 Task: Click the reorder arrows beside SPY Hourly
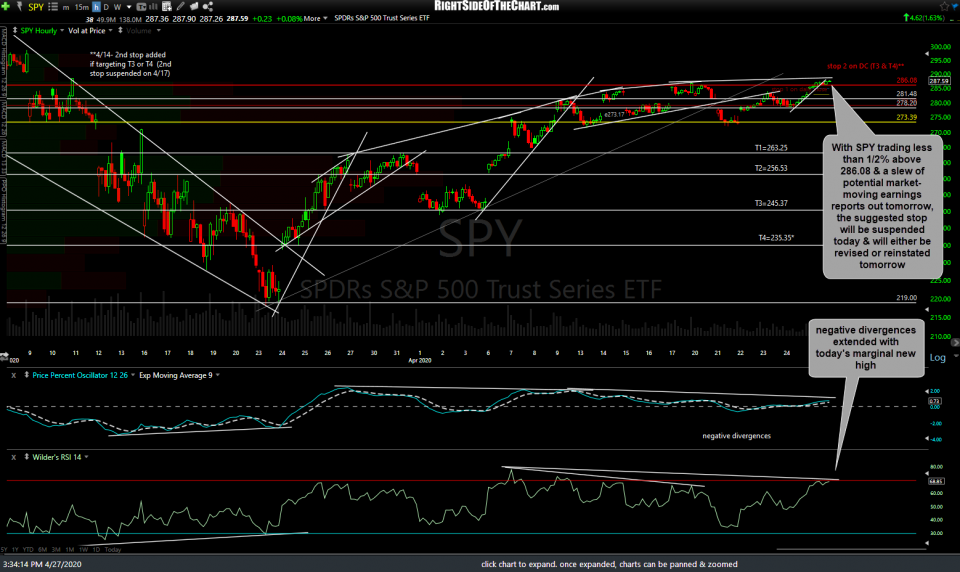coord(15,30)
